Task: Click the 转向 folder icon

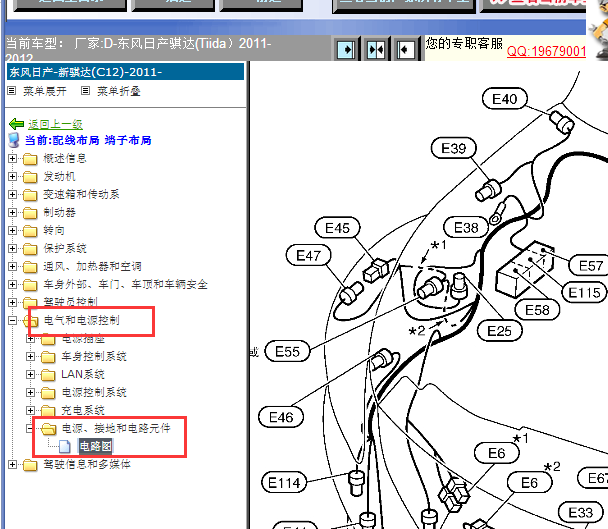Action: (x=30, y=230)
